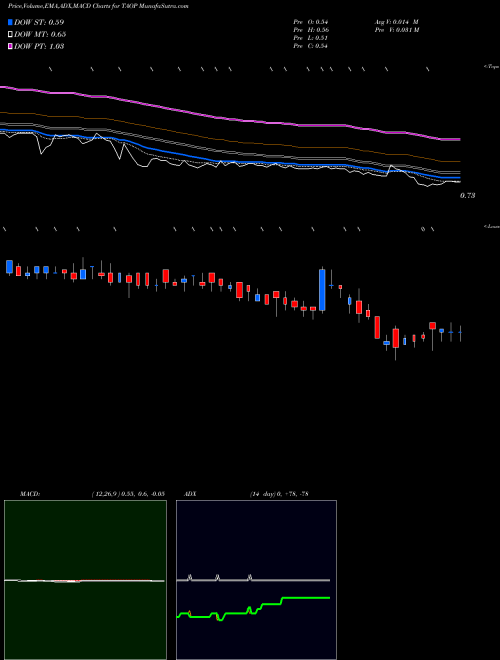500x660 pixels.
Task: Select the 'Pre O: 0.54' value
Action: pos(311,22)
